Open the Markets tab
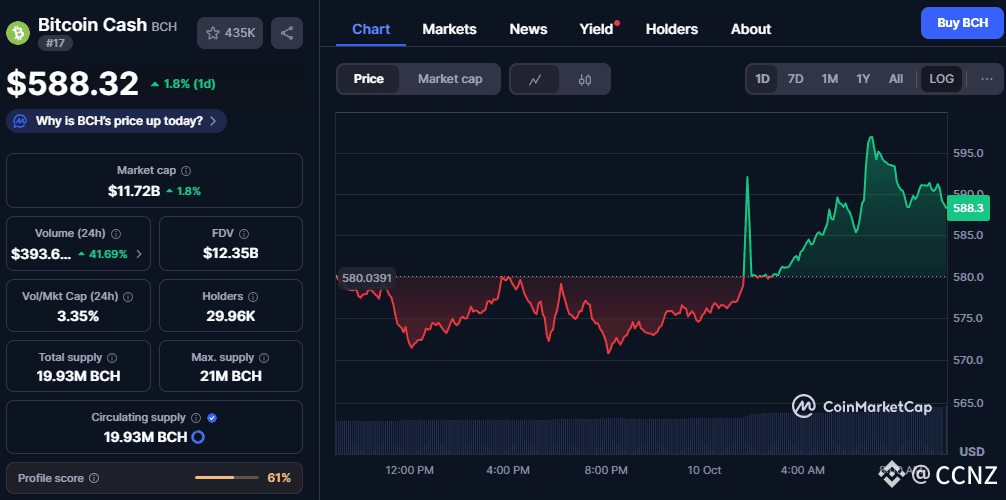 (449, 29)
